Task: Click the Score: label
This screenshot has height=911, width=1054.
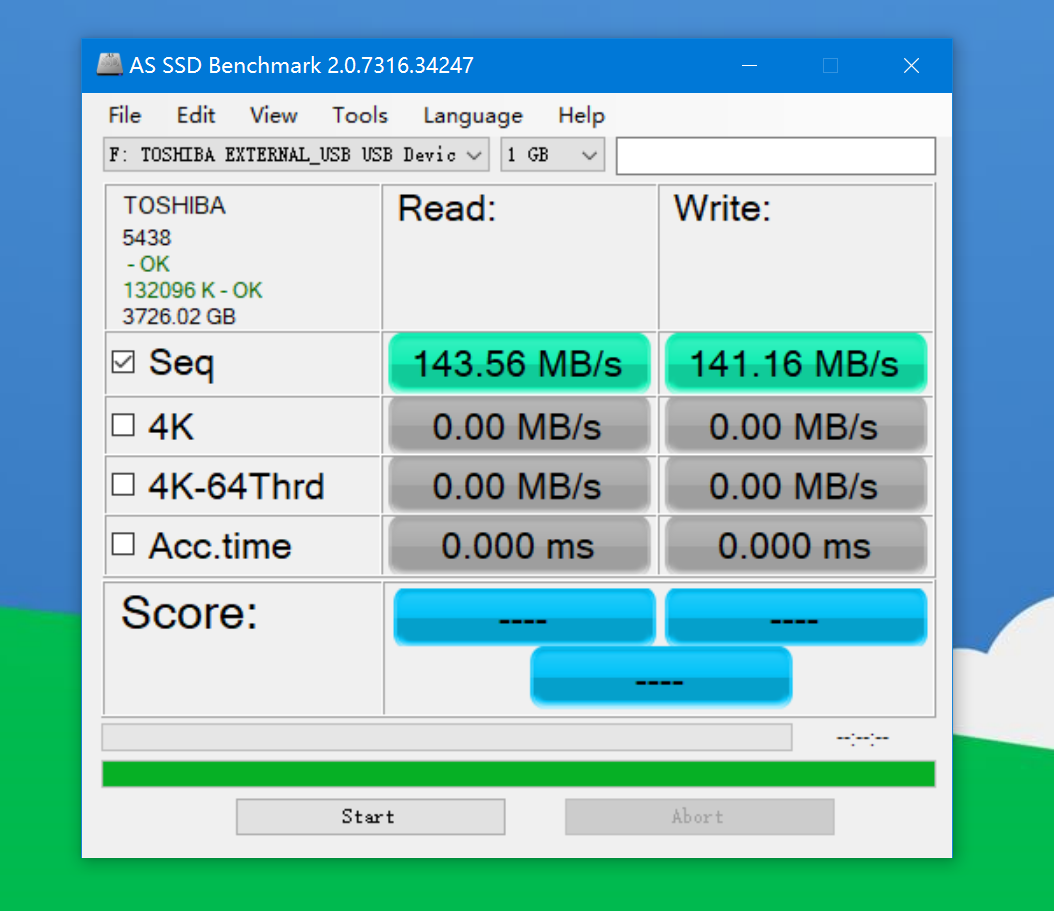Action: [189, 612]
